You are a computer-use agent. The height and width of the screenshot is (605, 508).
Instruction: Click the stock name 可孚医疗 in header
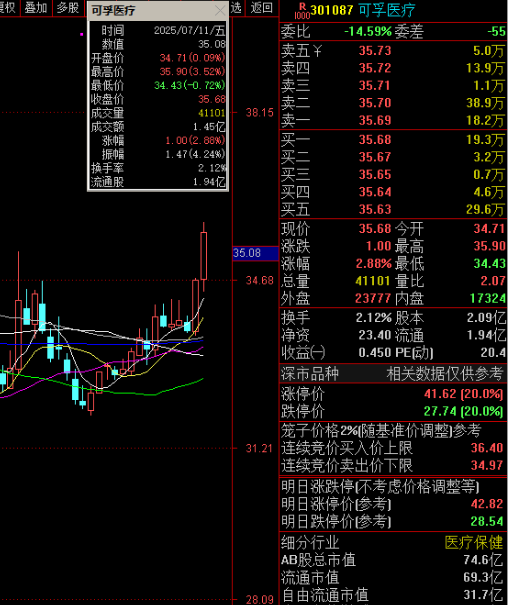coord(386,10)
